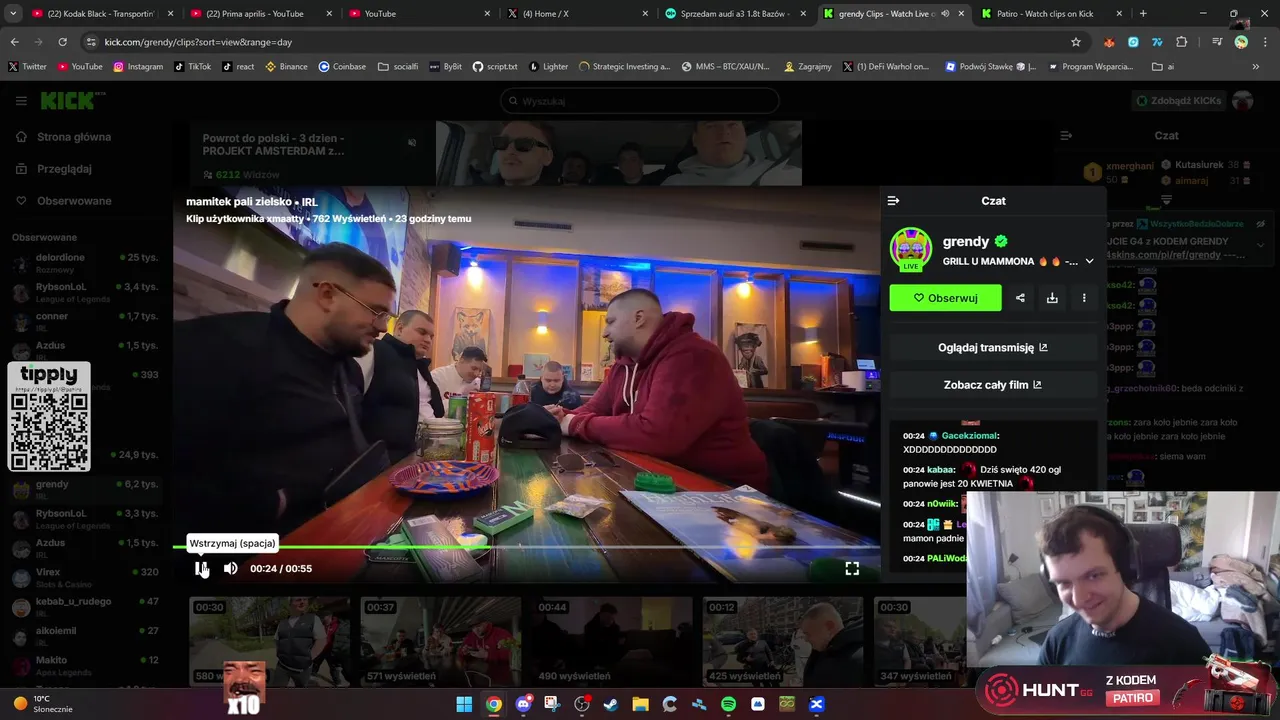Open the Virex channel in followed list

coord(85,578)
